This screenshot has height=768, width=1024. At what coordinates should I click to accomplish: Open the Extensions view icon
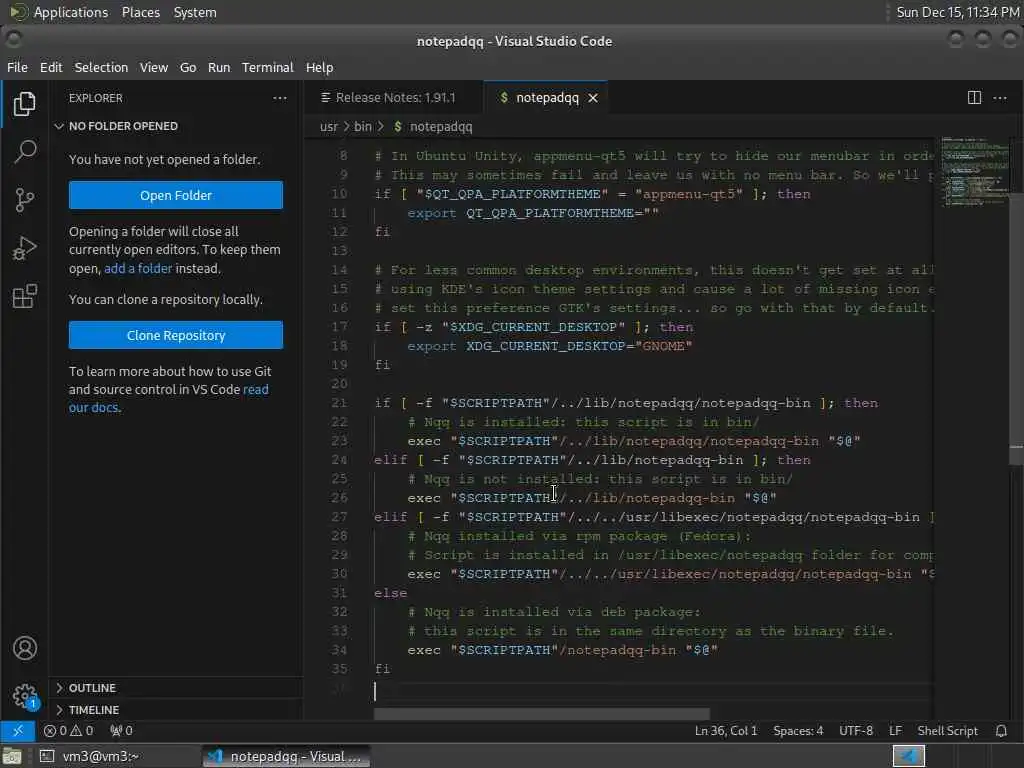24,296
